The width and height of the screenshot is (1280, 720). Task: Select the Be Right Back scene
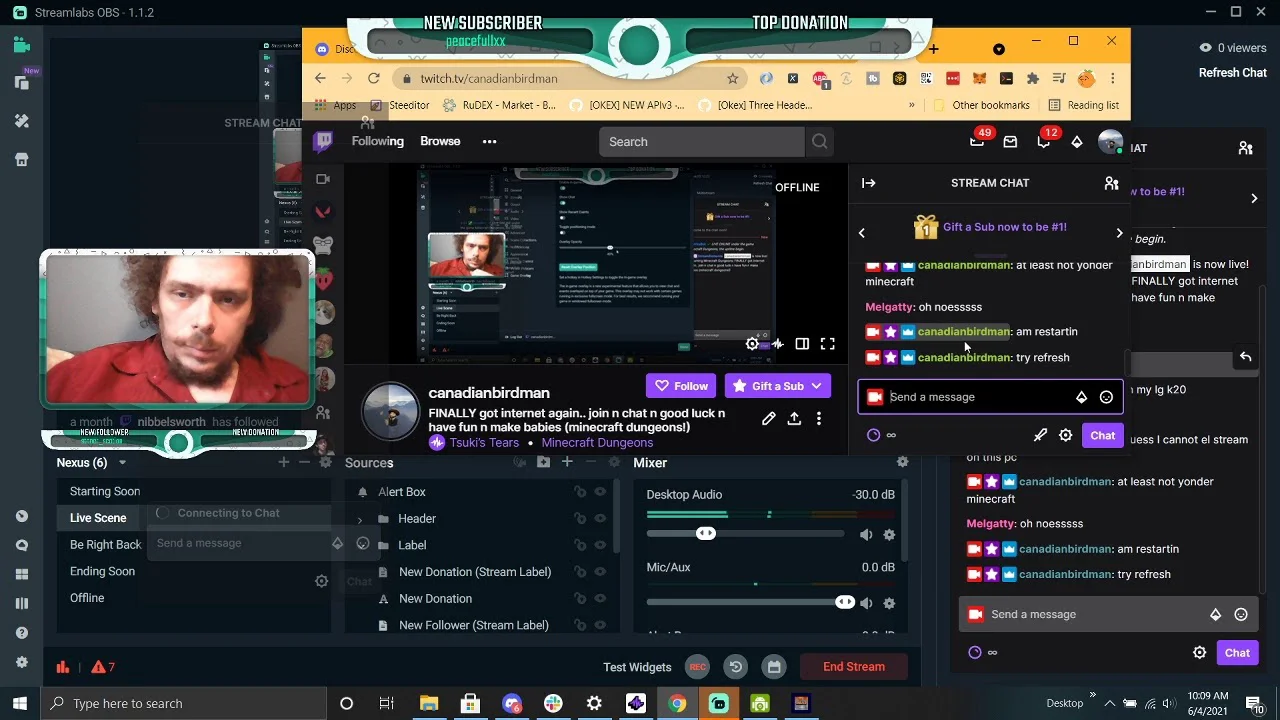coord(105,545)
